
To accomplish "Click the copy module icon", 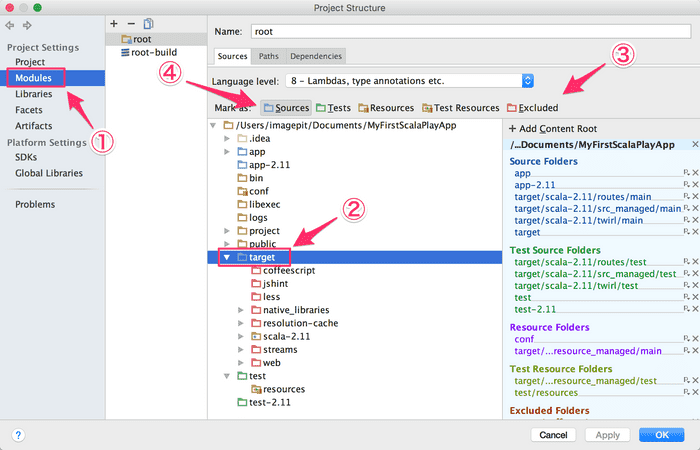I will 148,23.
